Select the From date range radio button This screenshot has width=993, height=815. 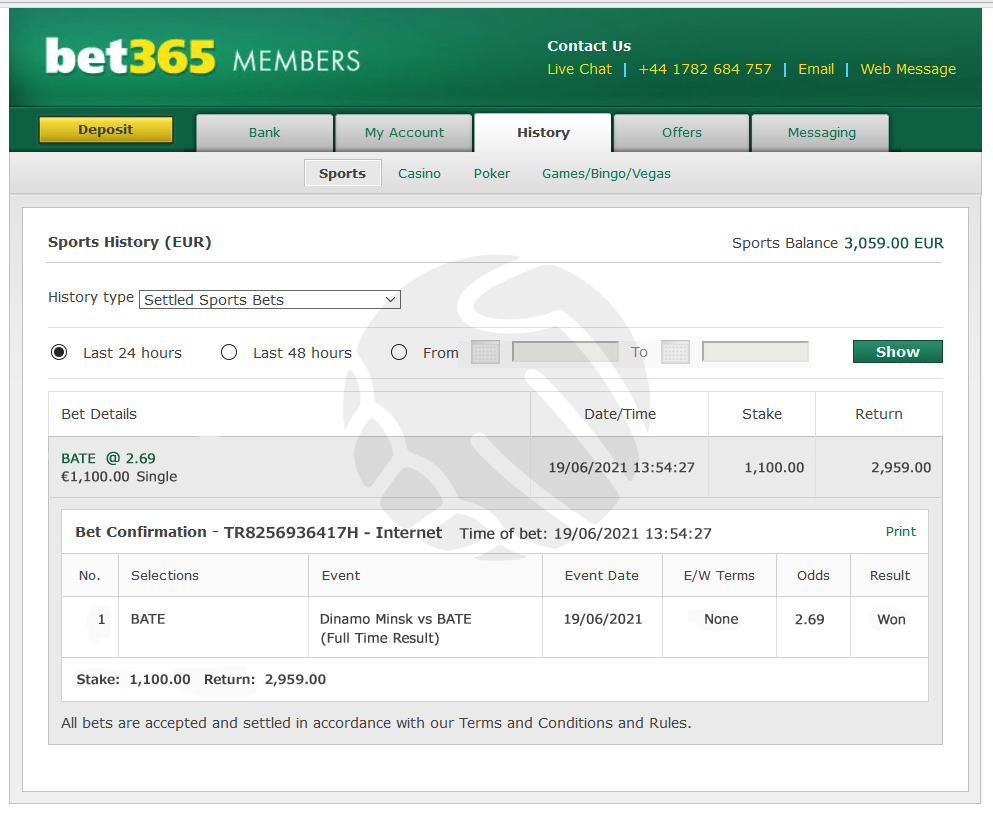[399, 352]
